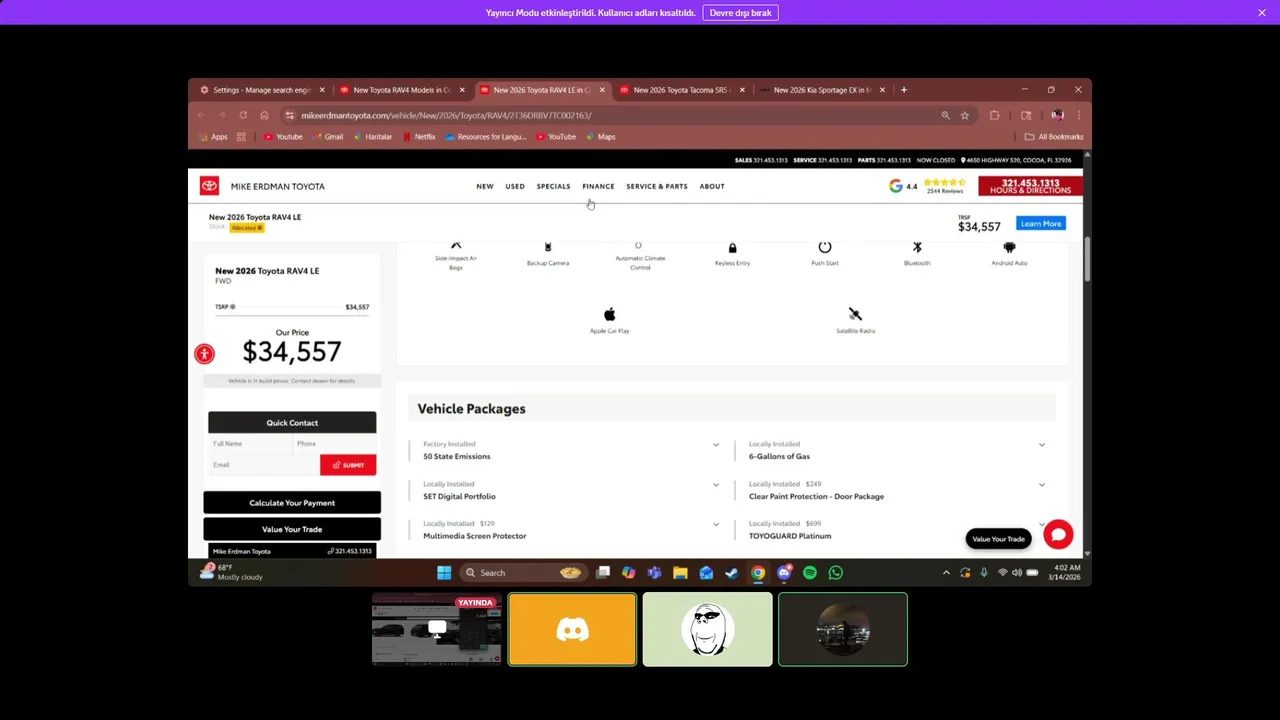Click the red Hours & Directions button

tap(1030, 186)
